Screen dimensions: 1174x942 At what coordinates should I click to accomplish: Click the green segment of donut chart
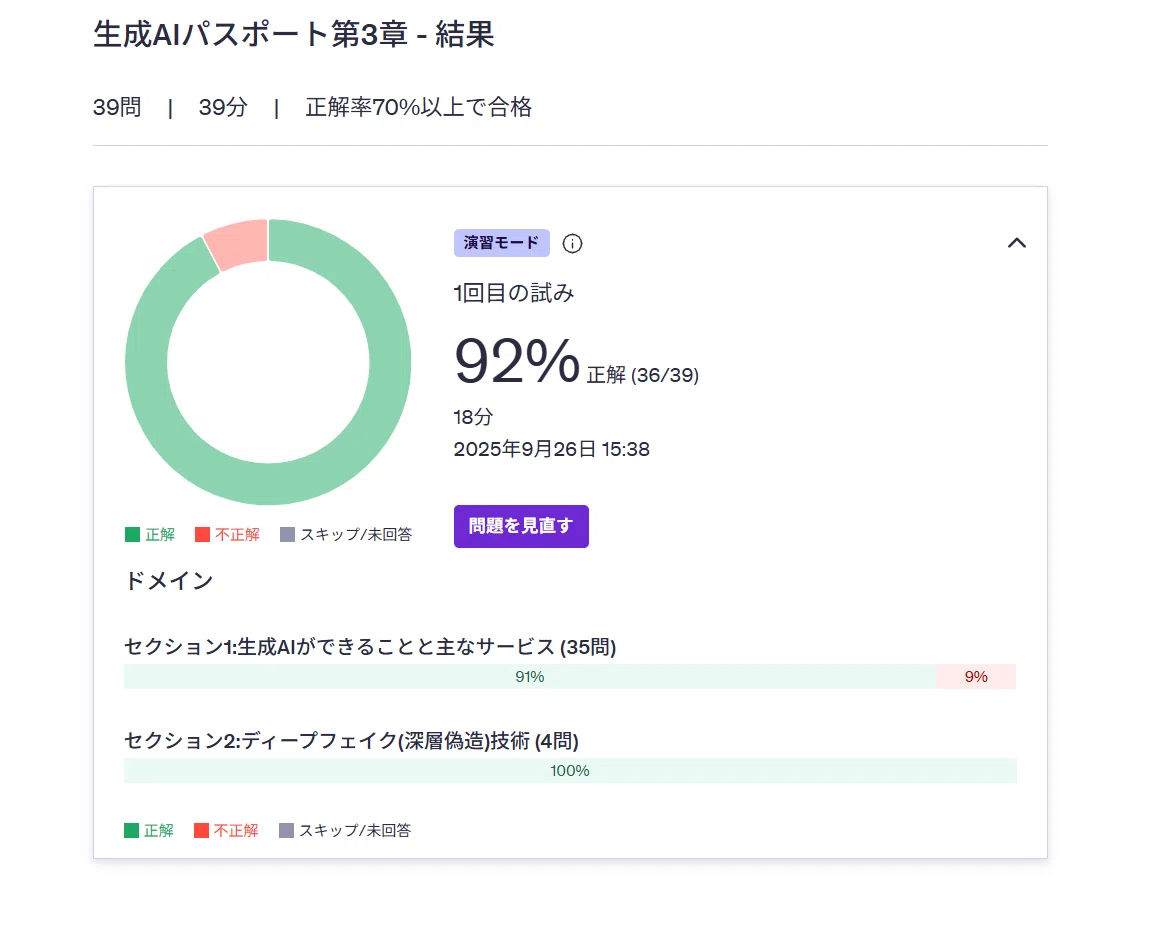point(389,362)
